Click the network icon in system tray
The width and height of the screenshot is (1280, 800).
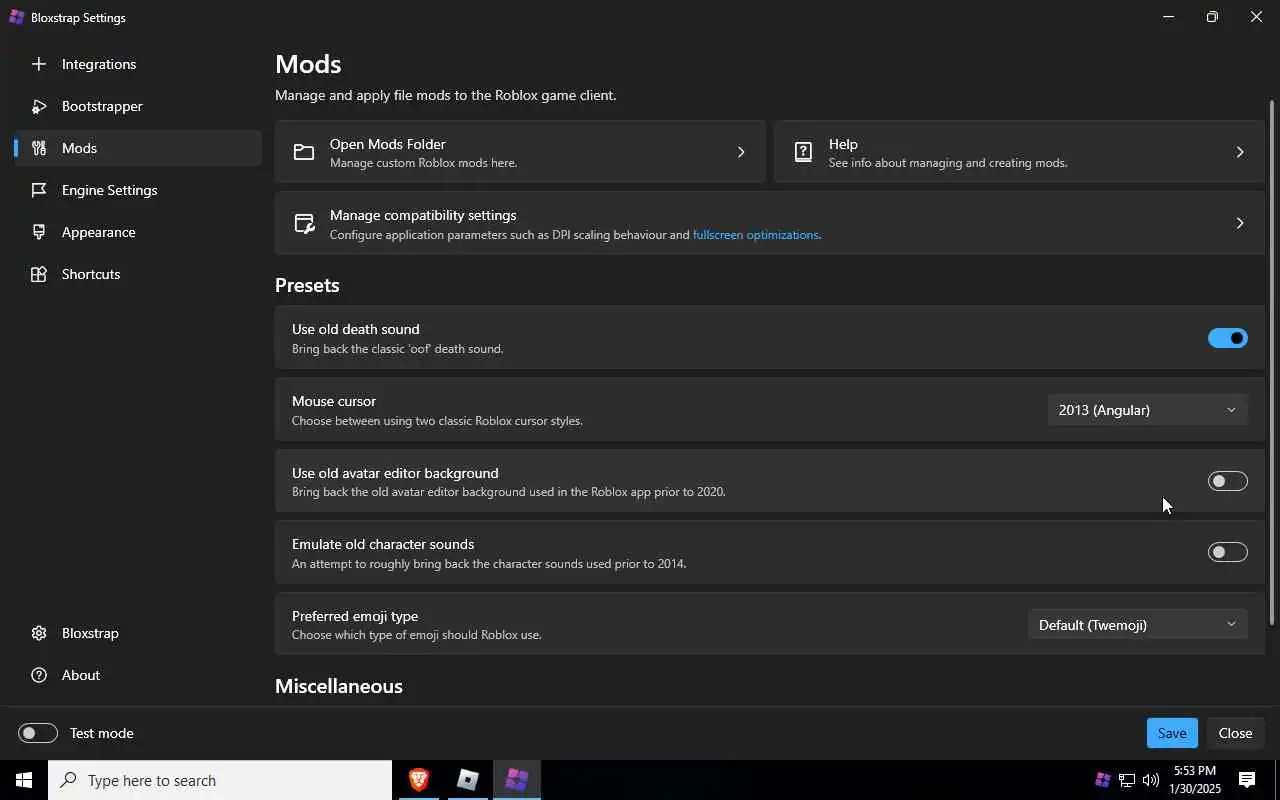(x=1127, y=780)
